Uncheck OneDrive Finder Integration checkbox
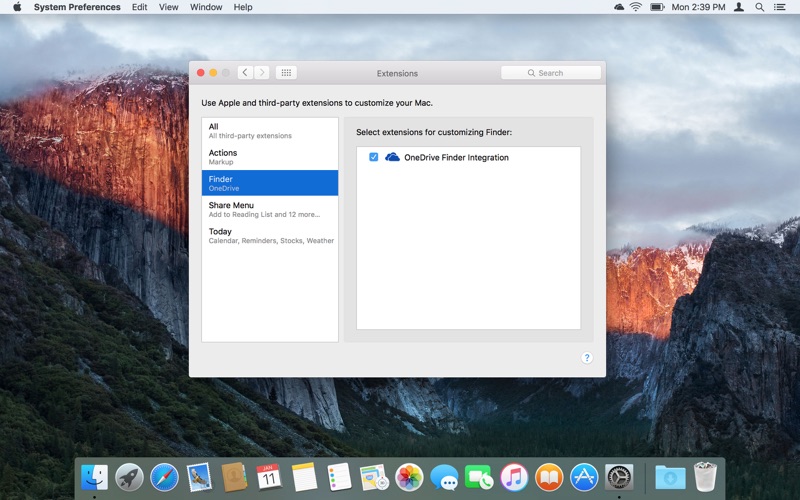Screen dimensions: 800x500 [x=374, y=157]
